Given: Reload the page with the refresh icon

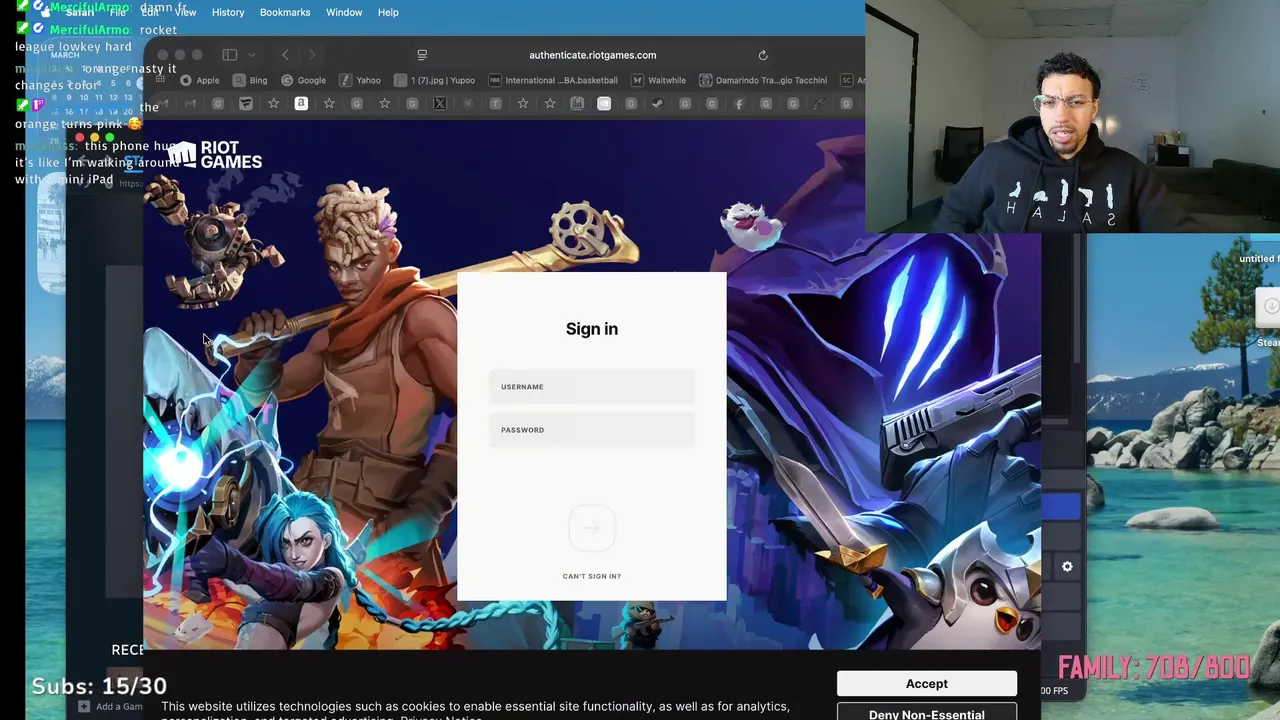Looking at the screenshot, I should point(763,55).
